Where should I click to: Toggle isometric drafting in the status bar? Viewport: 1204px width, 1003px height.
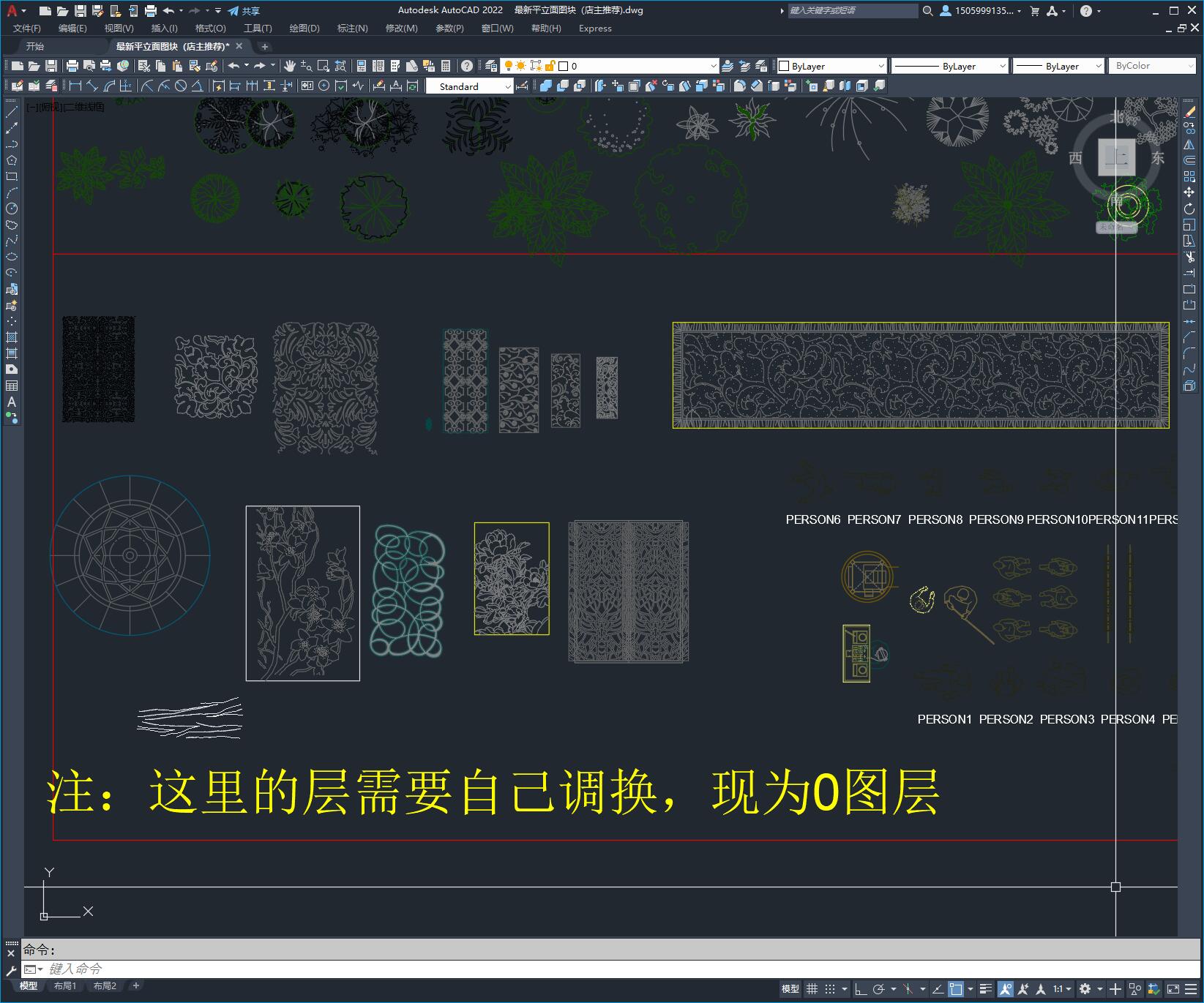coord(908,989)
